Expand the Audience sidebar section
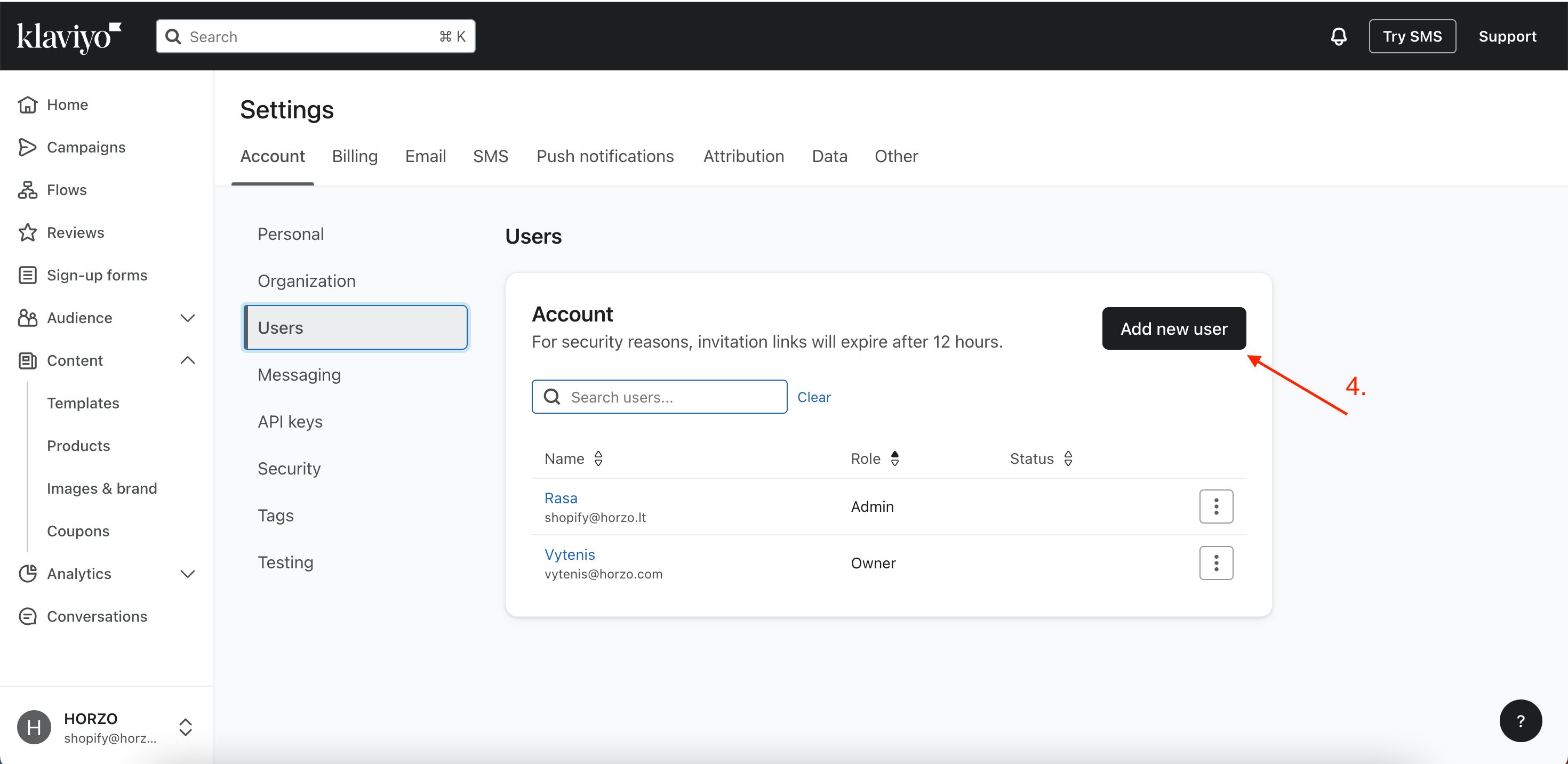The height and width of the screenshot is (764, 1568). 188,318
